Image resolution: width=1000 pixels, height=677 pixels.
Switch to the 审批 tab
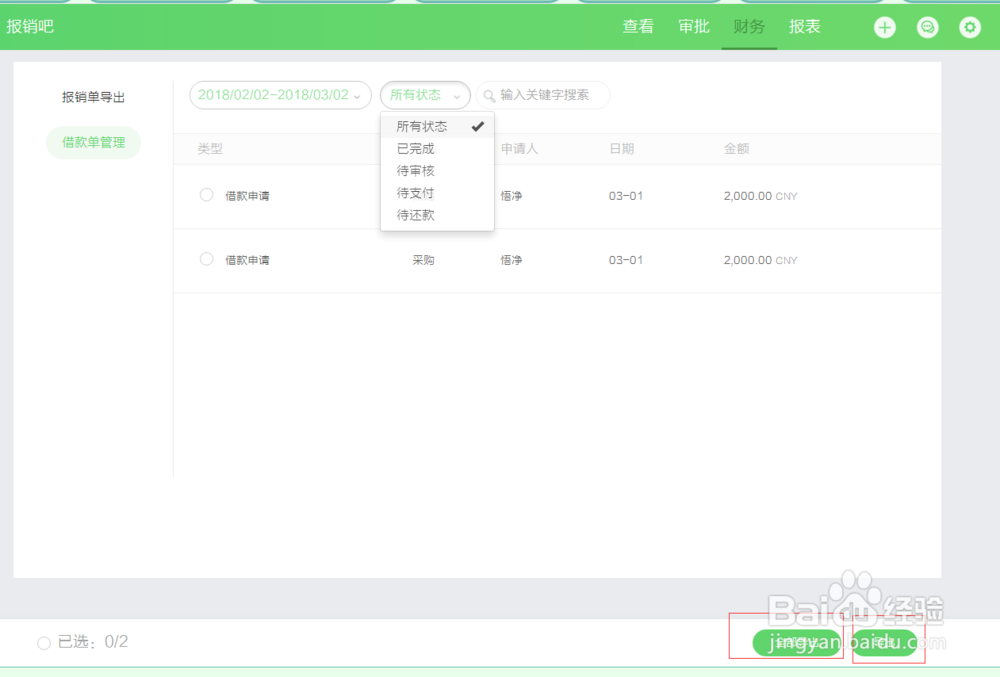[693, 27]
